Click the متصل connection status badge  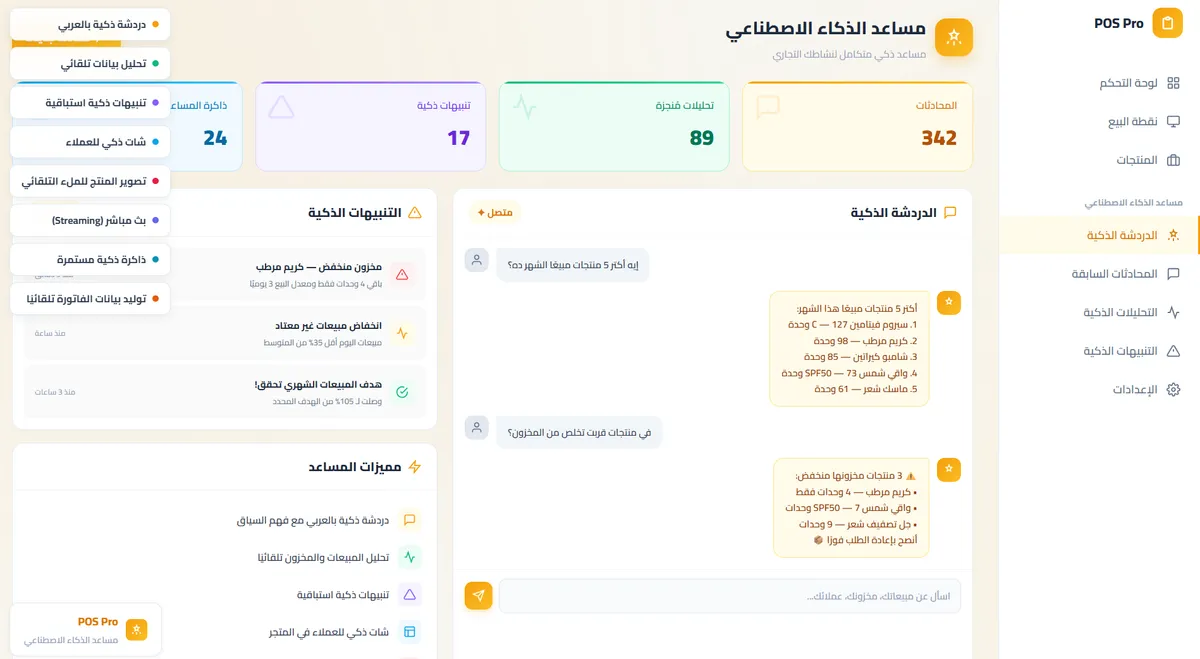[x=495, y=213]
